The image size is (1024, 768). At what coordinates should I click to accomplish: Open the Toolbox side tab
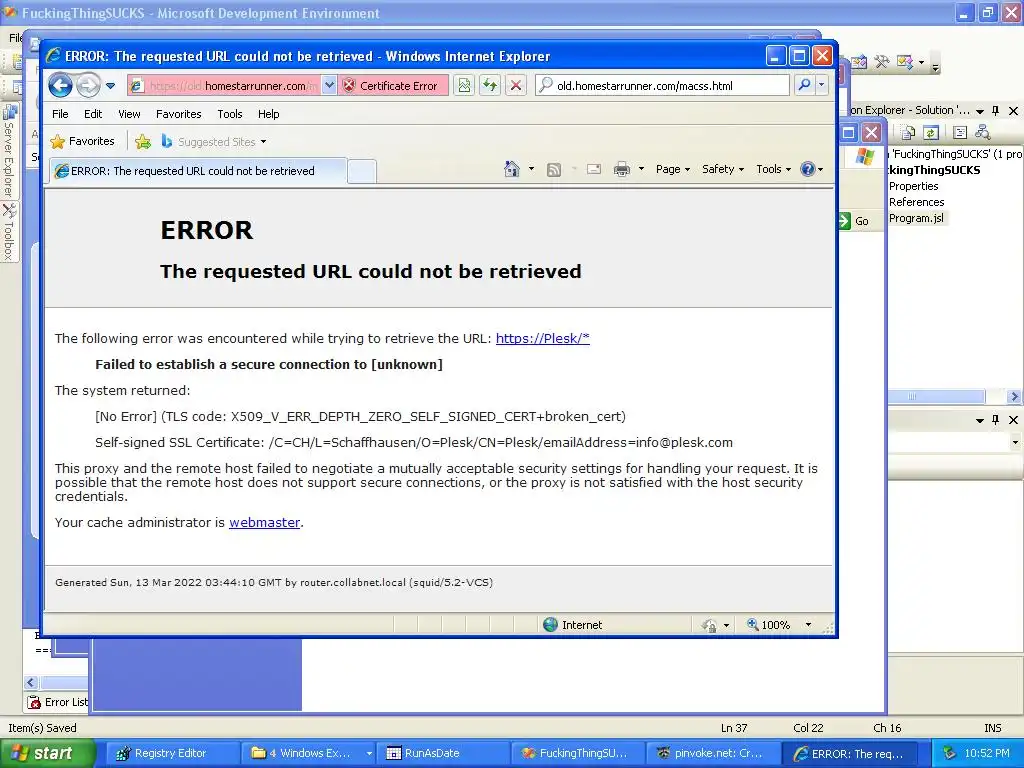9,232
